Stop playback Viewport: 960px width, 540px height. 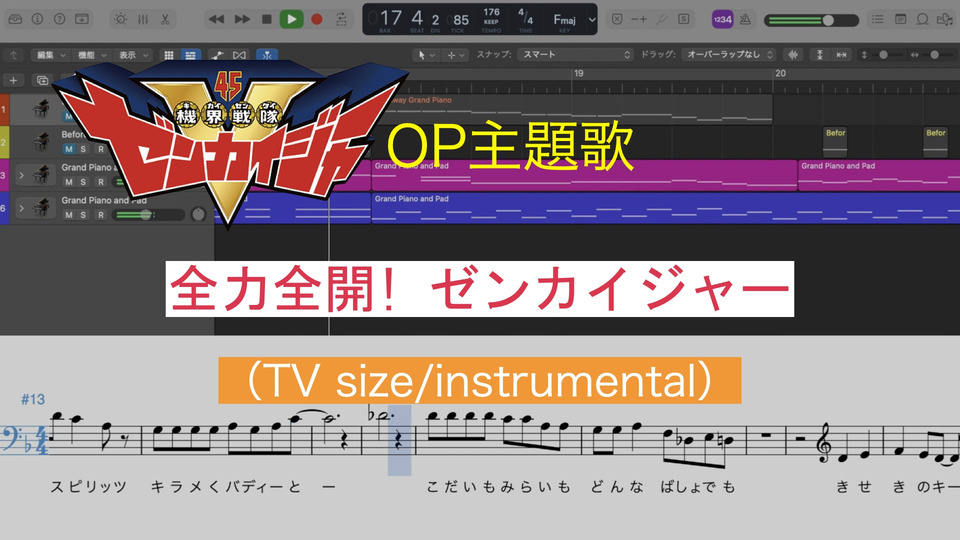click(266, 19)
